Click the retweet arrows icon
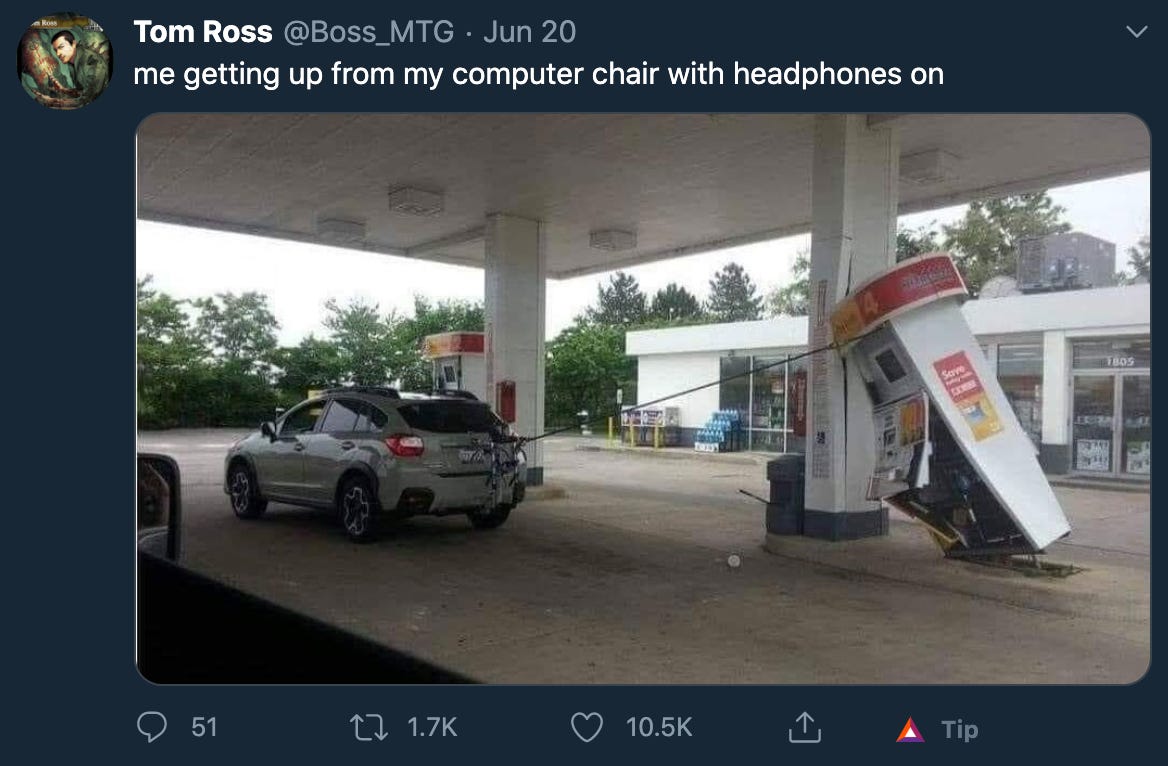This screenshot has height=766, width=1168. pos(369,727)
